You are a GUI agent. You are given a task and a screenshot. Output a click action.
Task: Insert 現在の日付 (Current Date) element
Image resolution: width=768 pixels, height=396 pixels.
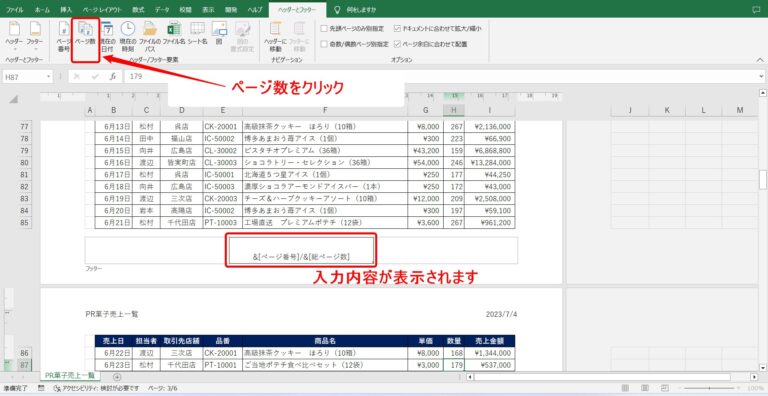pos(108,36)
